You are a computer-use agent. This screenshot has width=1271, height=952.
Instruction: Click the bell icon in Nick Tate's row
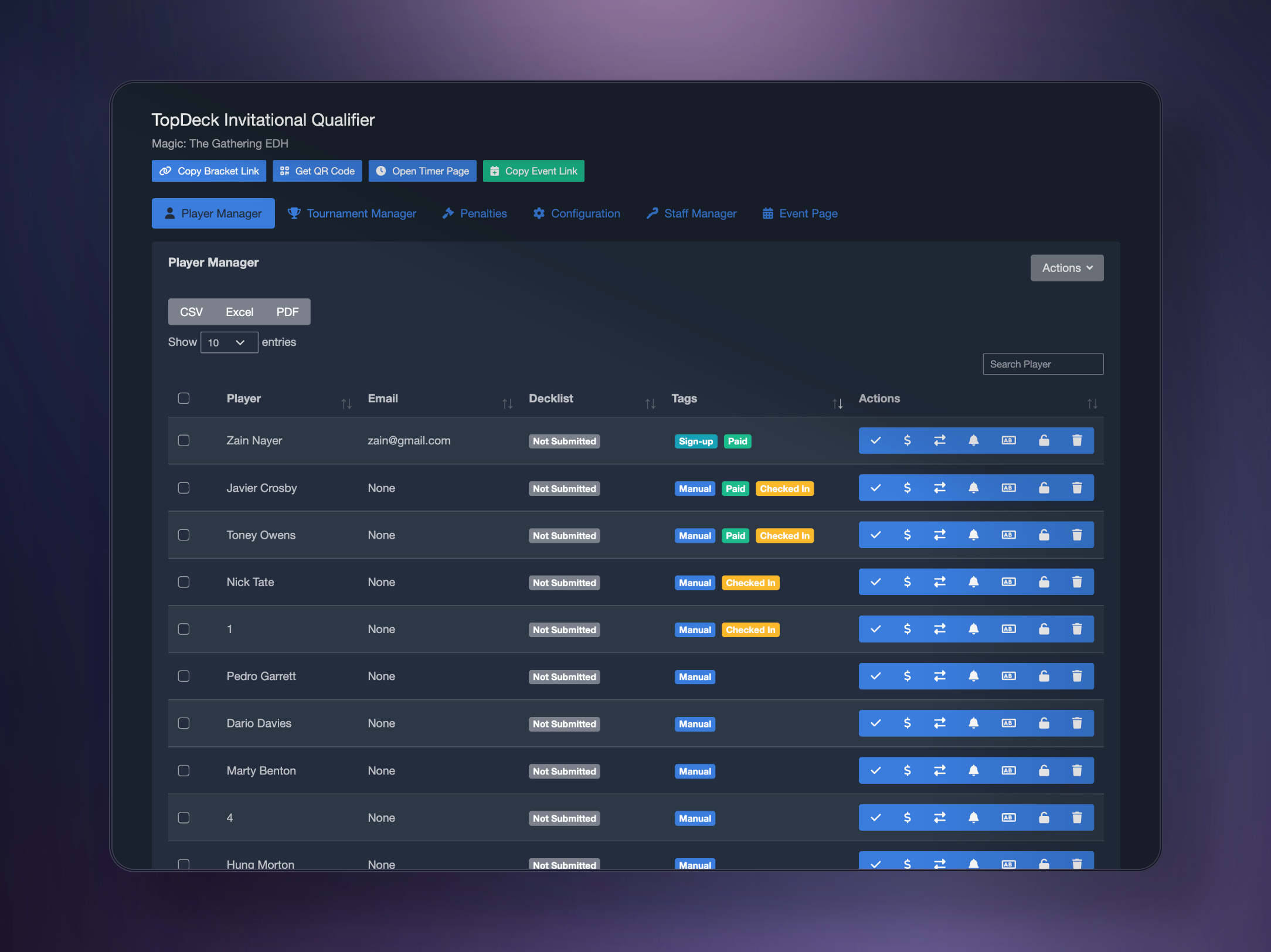[x=973, y=582]
